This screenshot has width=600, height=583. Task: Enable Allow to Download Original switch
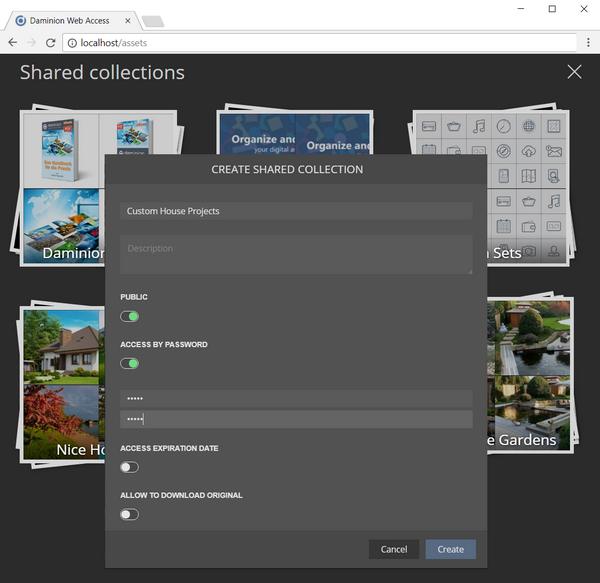129,515
